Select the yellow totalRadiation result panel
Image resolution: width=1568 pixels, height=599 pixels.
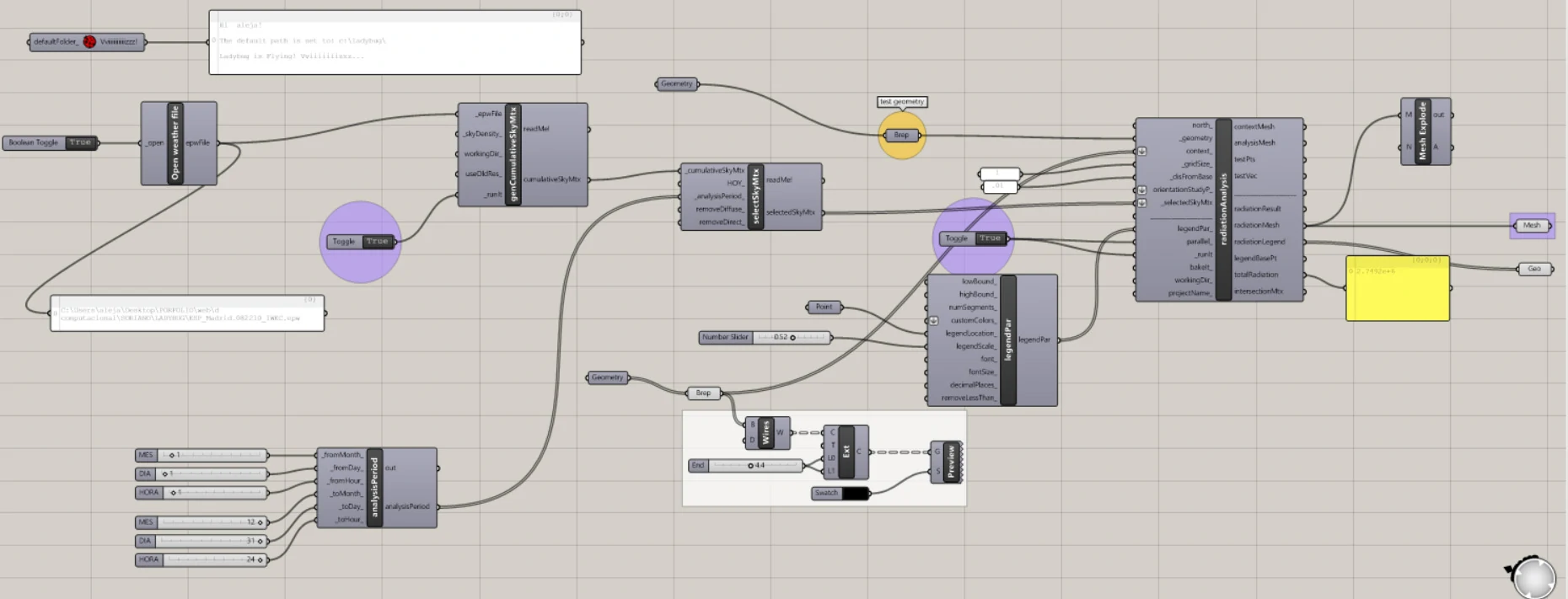pos(1397,288)
